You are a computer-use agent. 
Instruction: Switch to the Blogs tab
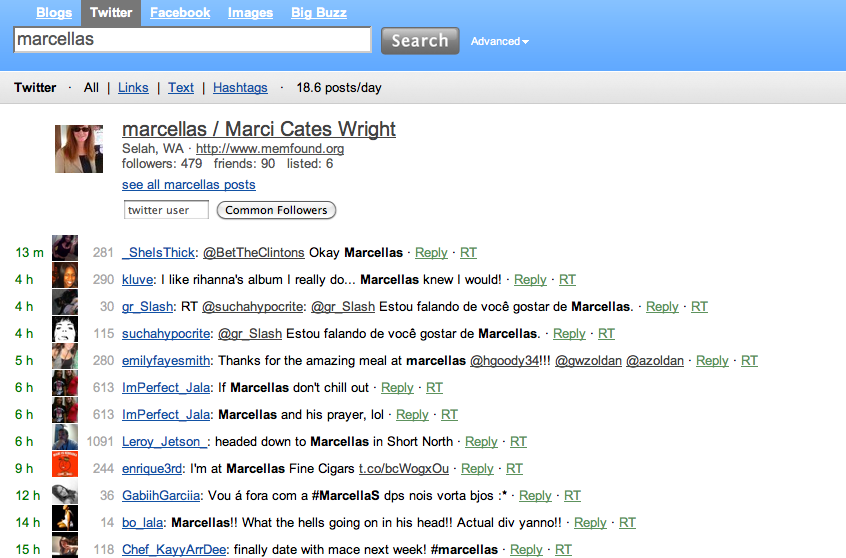pyautogui.click(x=54, y=13)
